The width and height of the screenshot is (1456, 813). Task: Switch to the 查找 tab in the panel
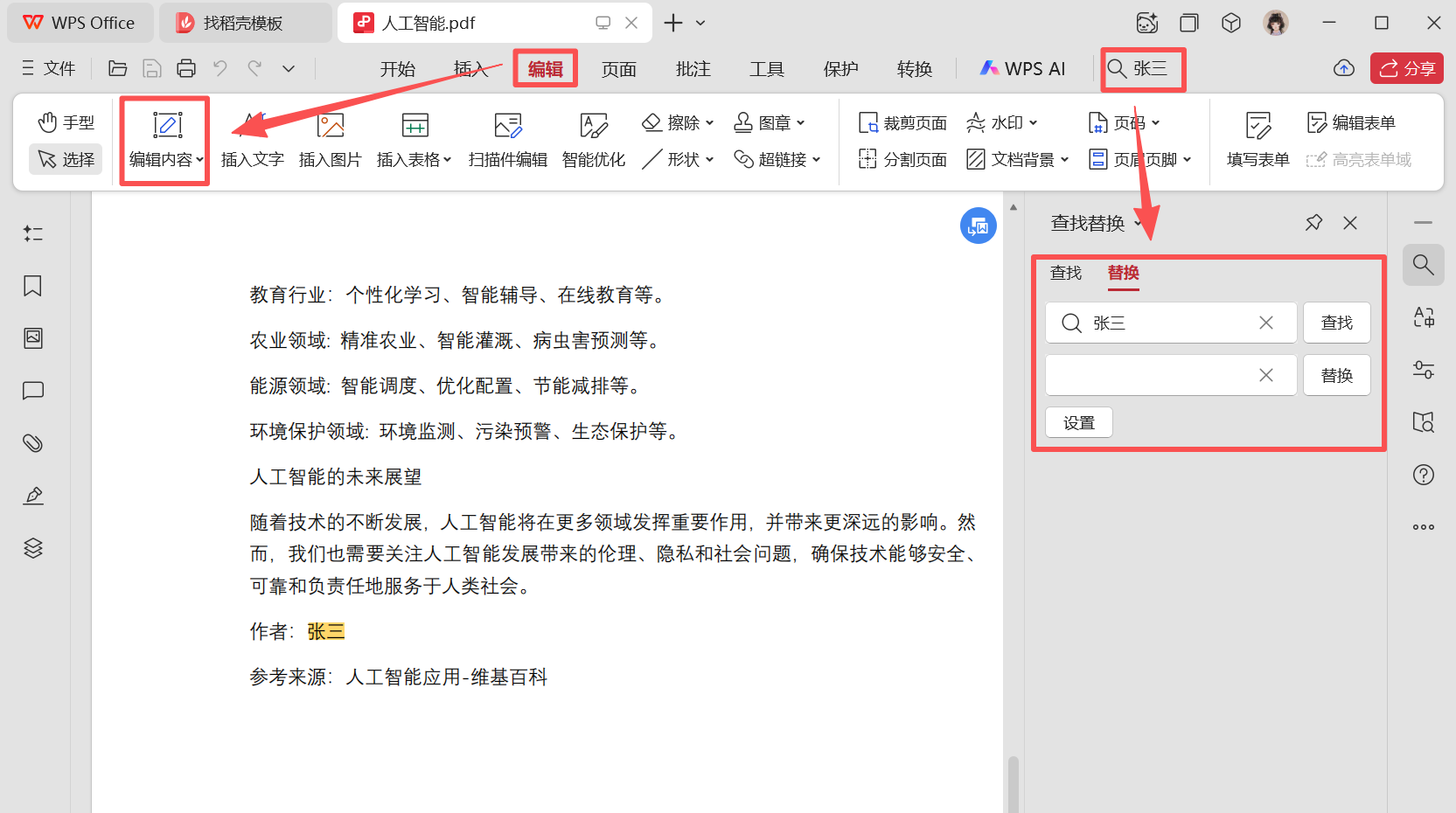1066,273
